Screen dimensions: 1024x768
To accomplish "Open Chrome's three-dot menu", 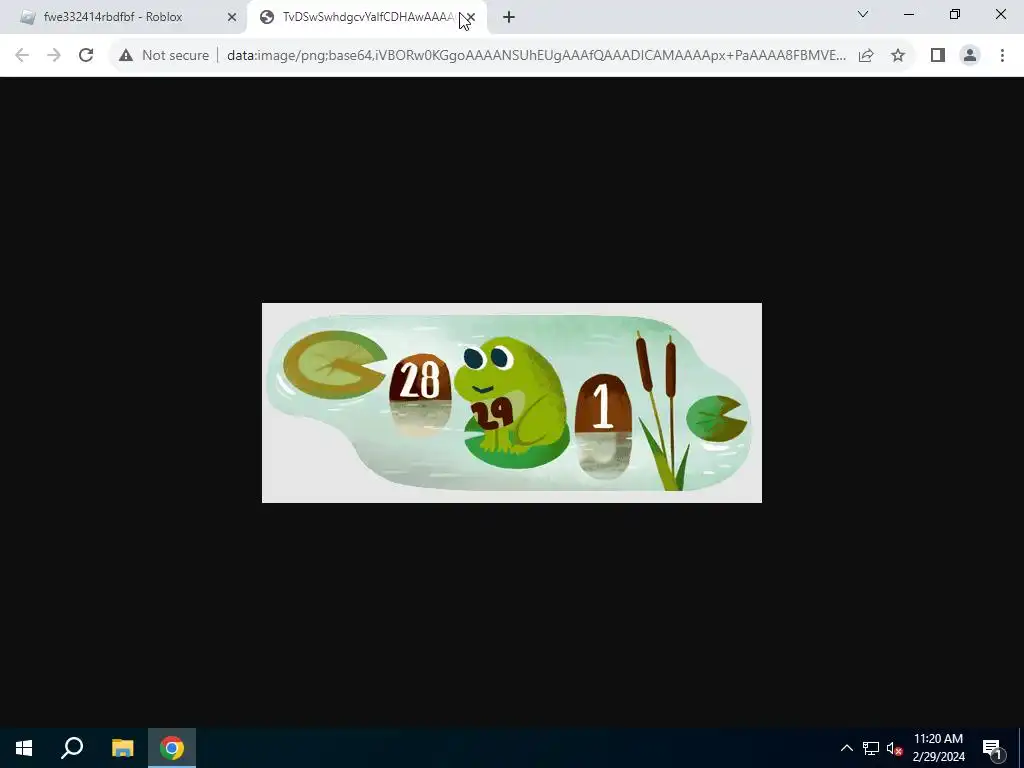I will coord(1002,56).
